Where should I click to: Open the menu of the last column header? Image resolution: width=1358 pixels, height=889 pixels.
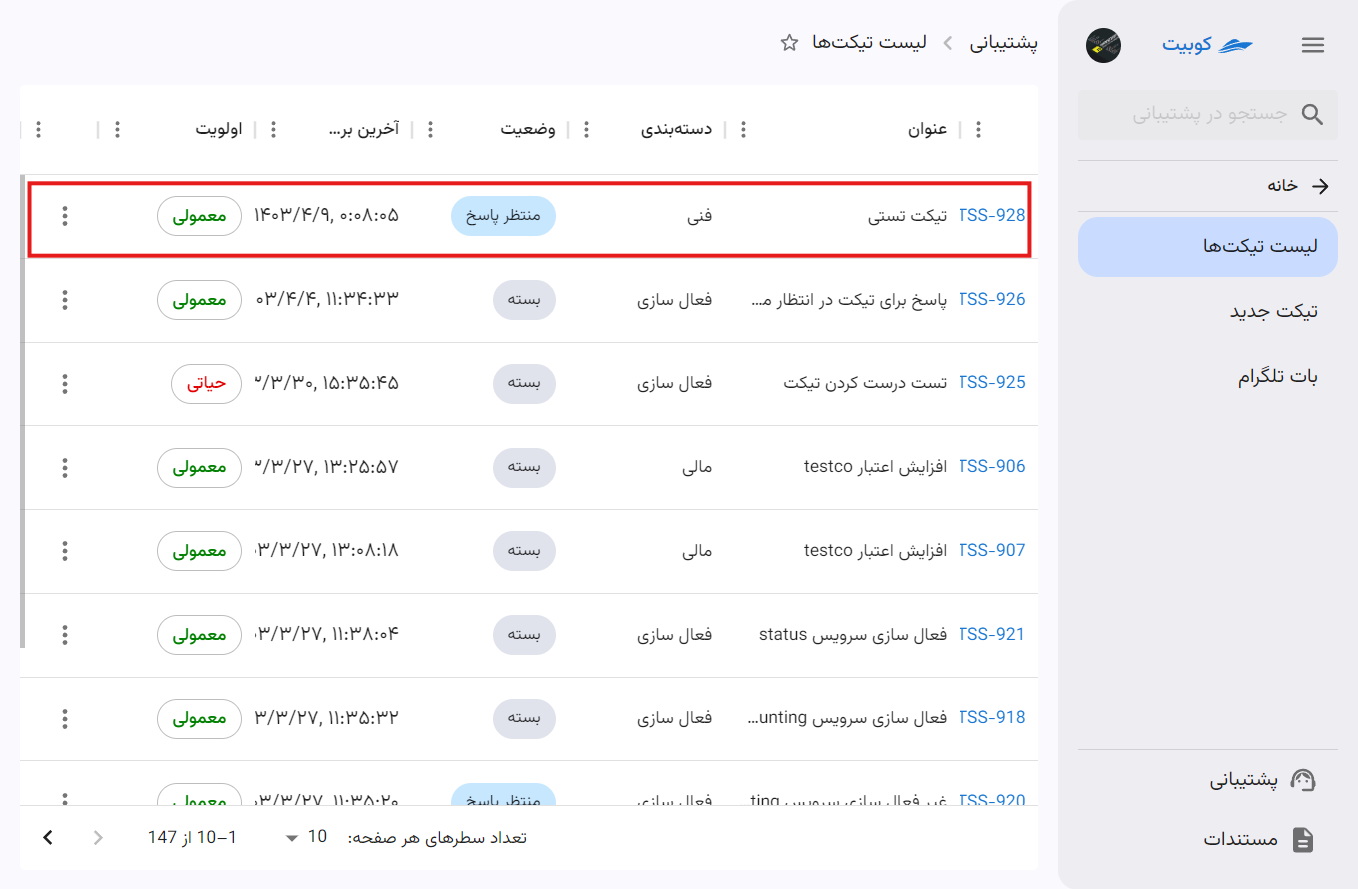tap(38, 129)
